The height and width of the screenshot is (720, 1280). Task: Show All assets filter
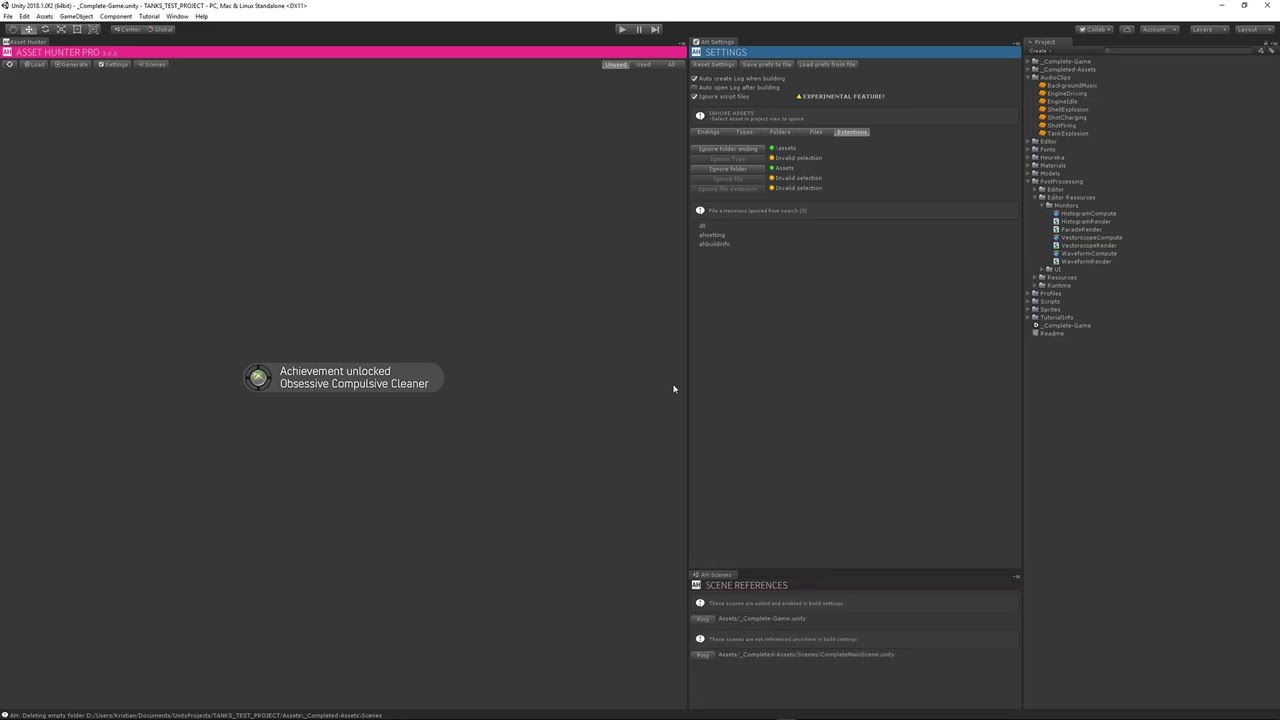point(671,65)
